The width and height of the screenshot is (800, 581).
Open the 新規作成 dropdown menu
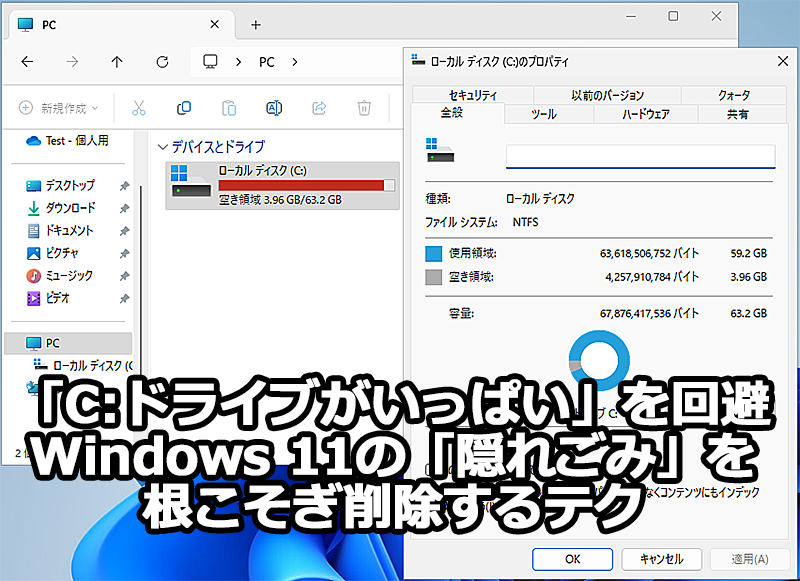(59, 108)
